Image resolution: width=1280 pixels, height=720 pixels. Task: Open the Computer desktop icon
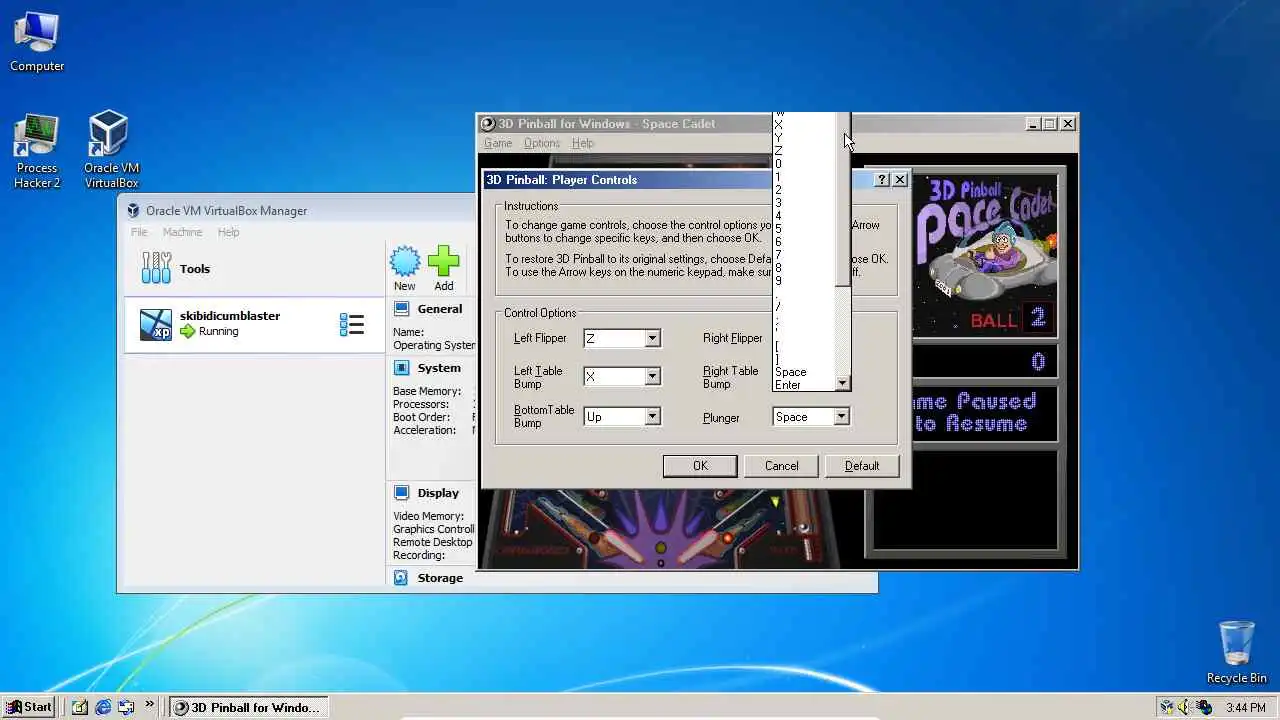pyautogui.click(x=37, y=43)
